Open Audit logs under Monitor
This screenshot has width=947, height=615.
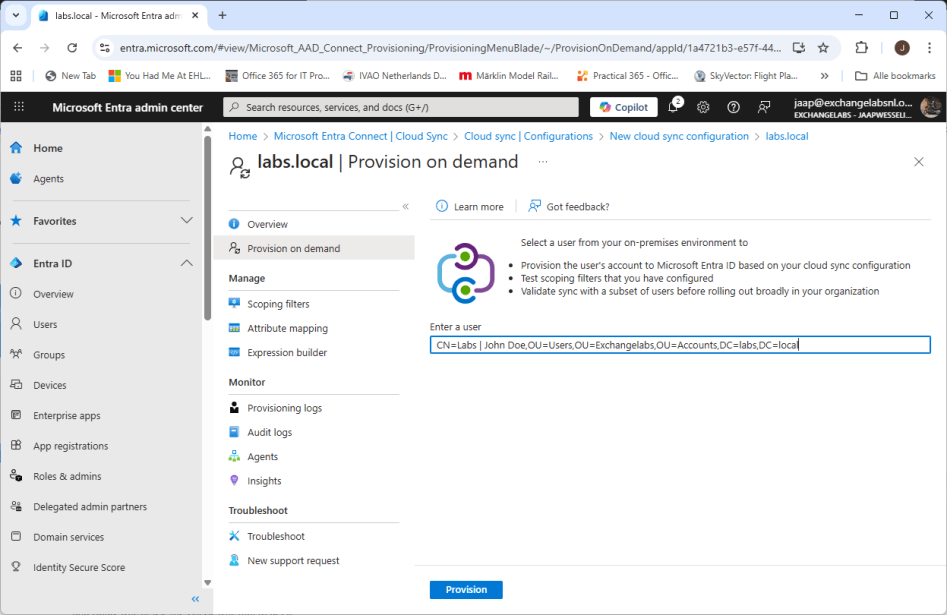click(274, 432)
